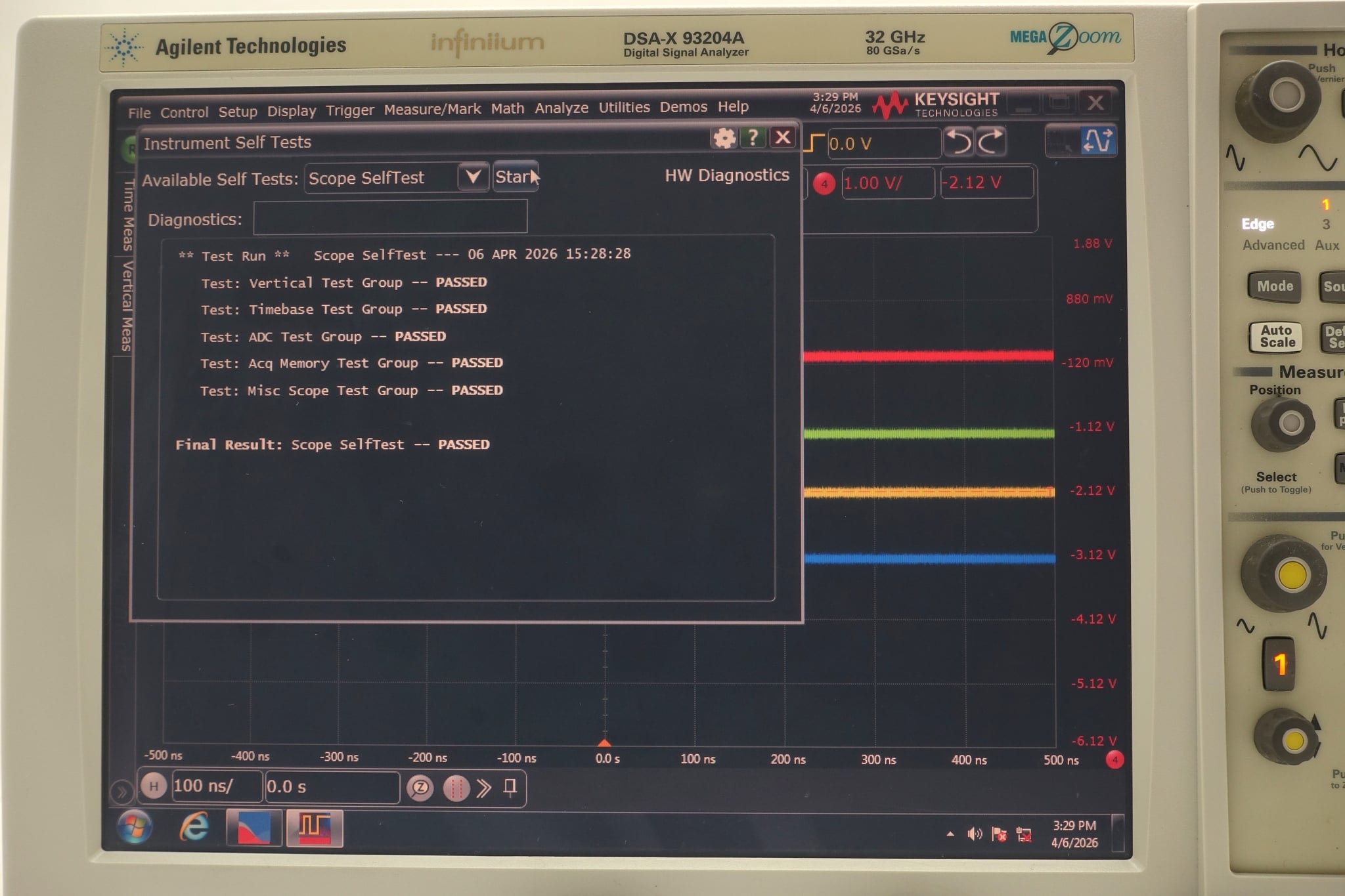The width and height of the screenshot is (1345, 896).
Task: Open the Demos menu
Action: (x=684, y=106)
